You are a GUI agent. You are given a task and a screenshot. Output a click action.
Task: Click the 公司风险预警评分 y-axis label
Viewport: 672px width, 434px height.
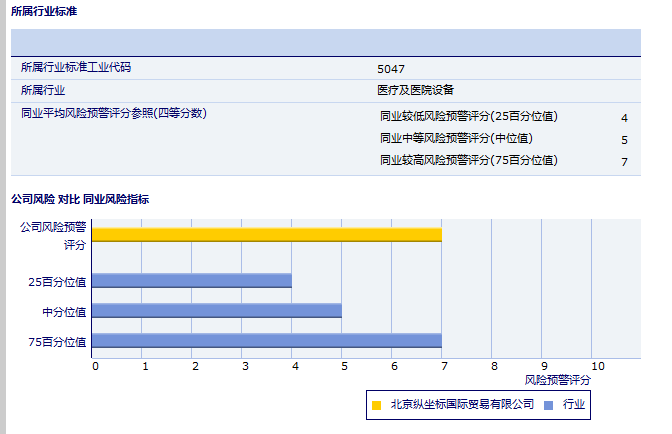54,235
